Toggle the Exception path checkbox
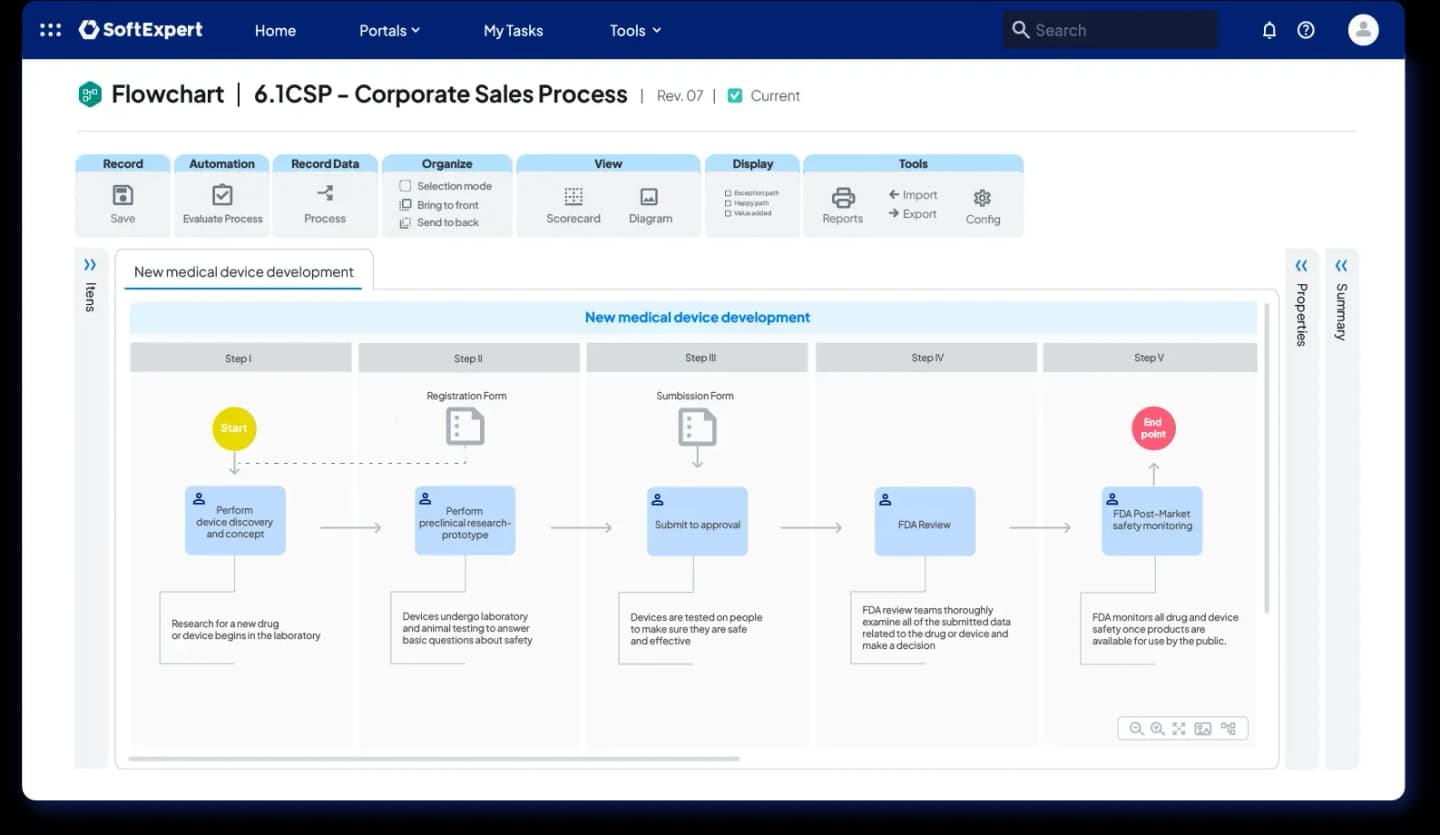 [x=728, y=193]
